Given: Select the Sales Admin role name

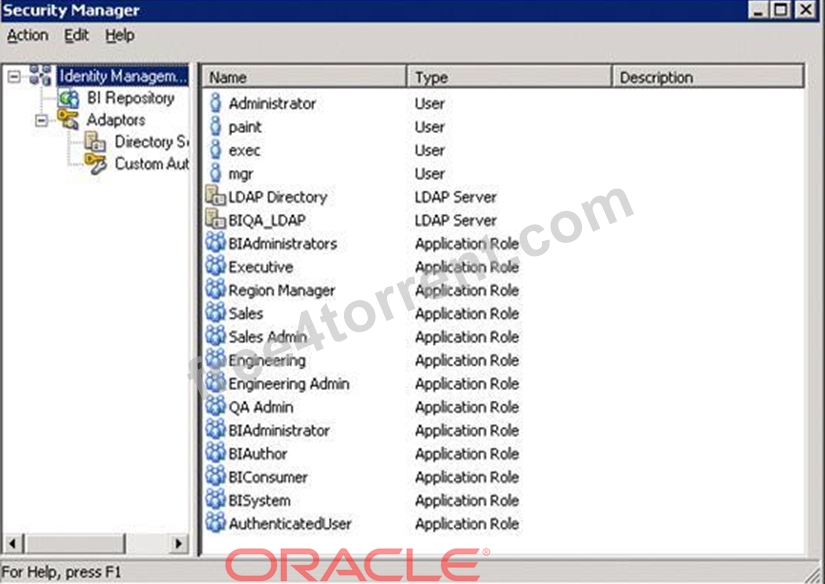Looking at the screenshot, I should click(268, 337).
